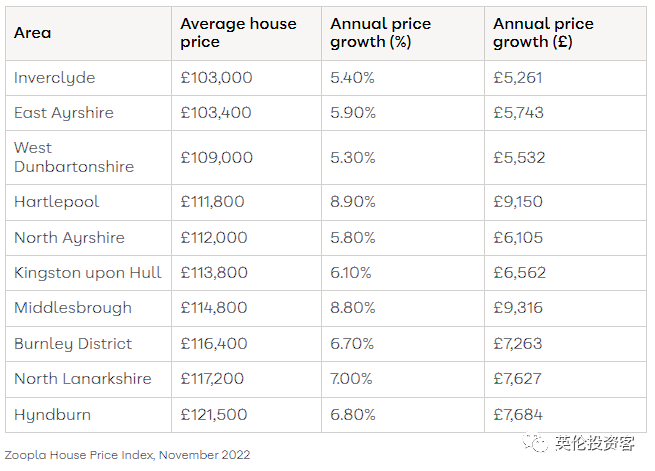Click the Average house price column header
The image size is (655, 471).
click(239, 33)
